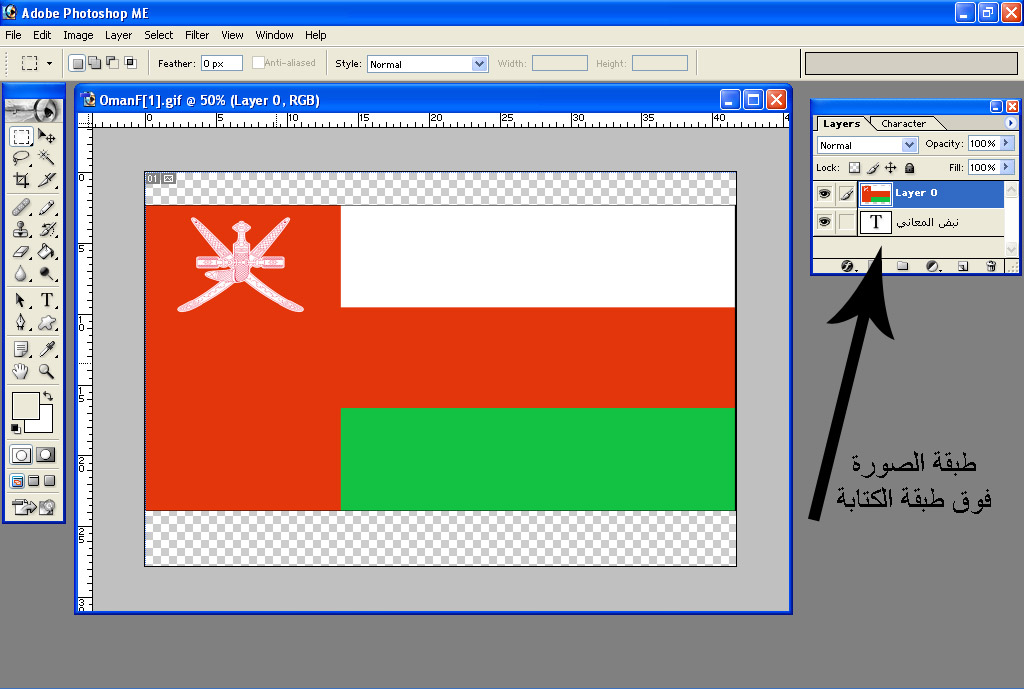Toggle lock image pixels (brush icon)
Screen dimensions: 1024x689
click(872, 168)
